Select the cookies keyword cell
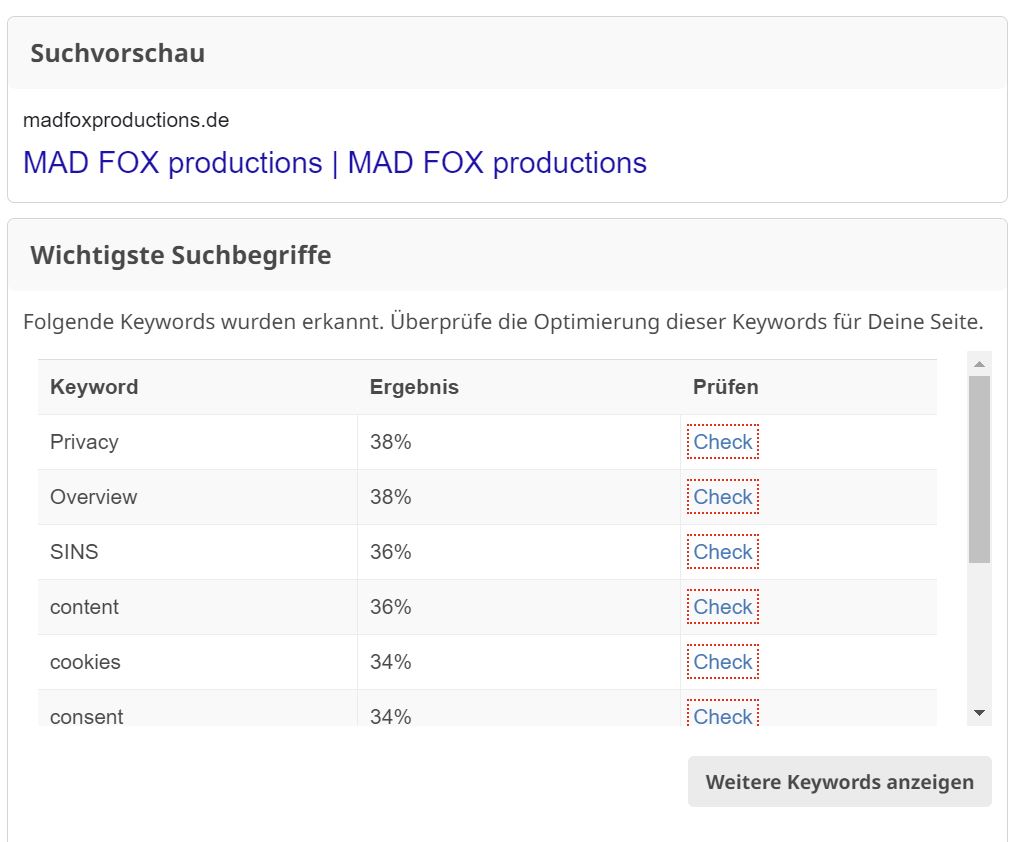Screen dimensions: 1016x842 [x=198, y=662]
